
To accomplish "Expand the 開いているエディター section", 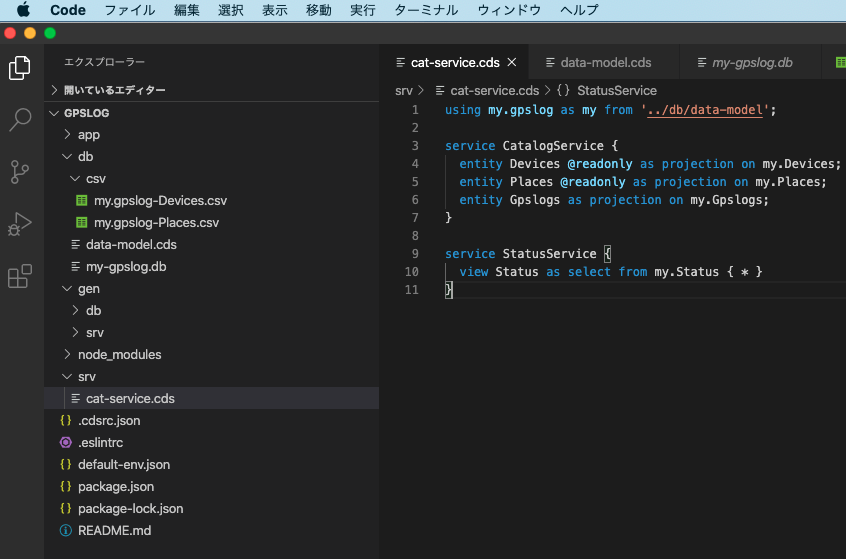I will (x=54, y=90).
